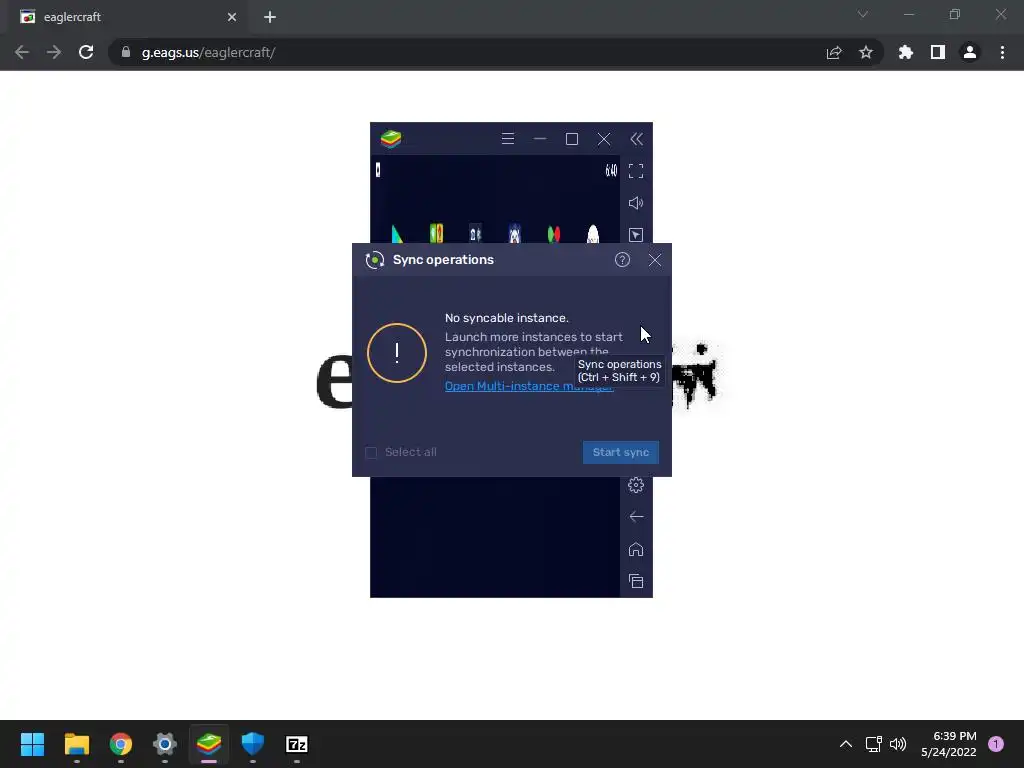Viewport: 1024px width, 768px height.
Task: Minimize the BlueStacks window
Action: (540, 139)
